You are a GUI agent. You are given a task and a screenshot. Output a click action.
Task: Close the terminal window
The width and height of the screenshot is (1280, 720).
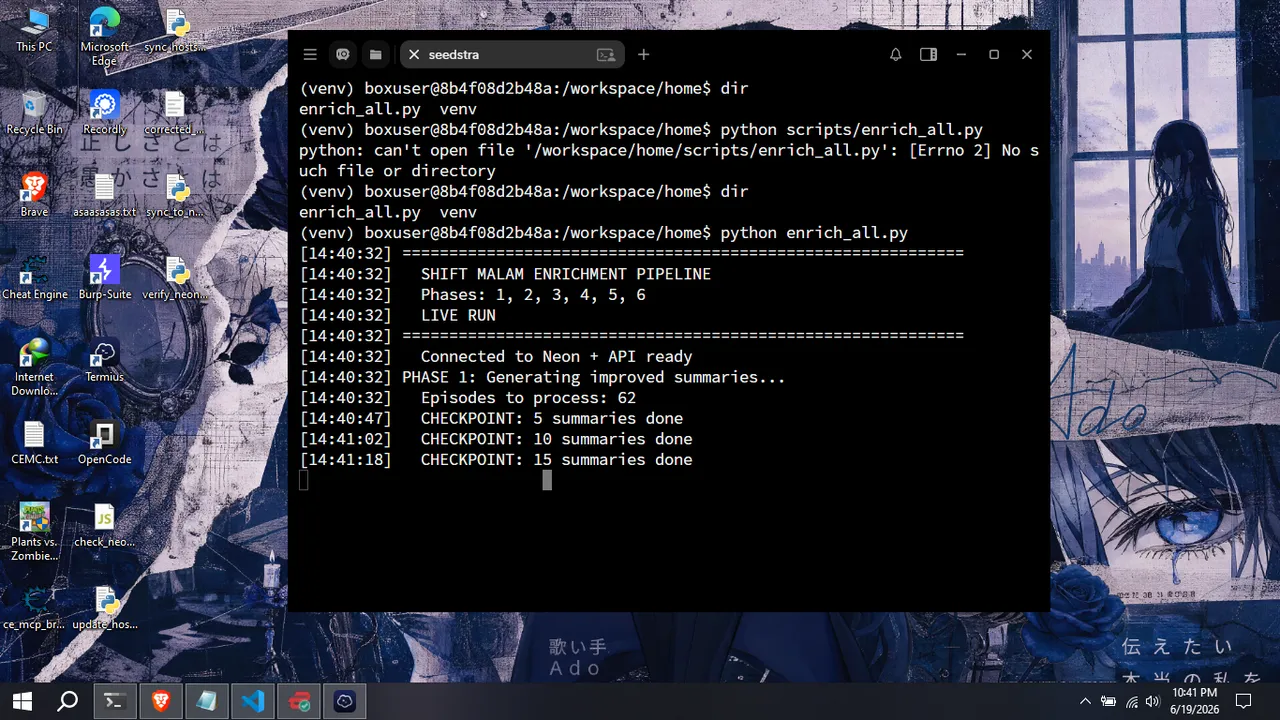1027,55
